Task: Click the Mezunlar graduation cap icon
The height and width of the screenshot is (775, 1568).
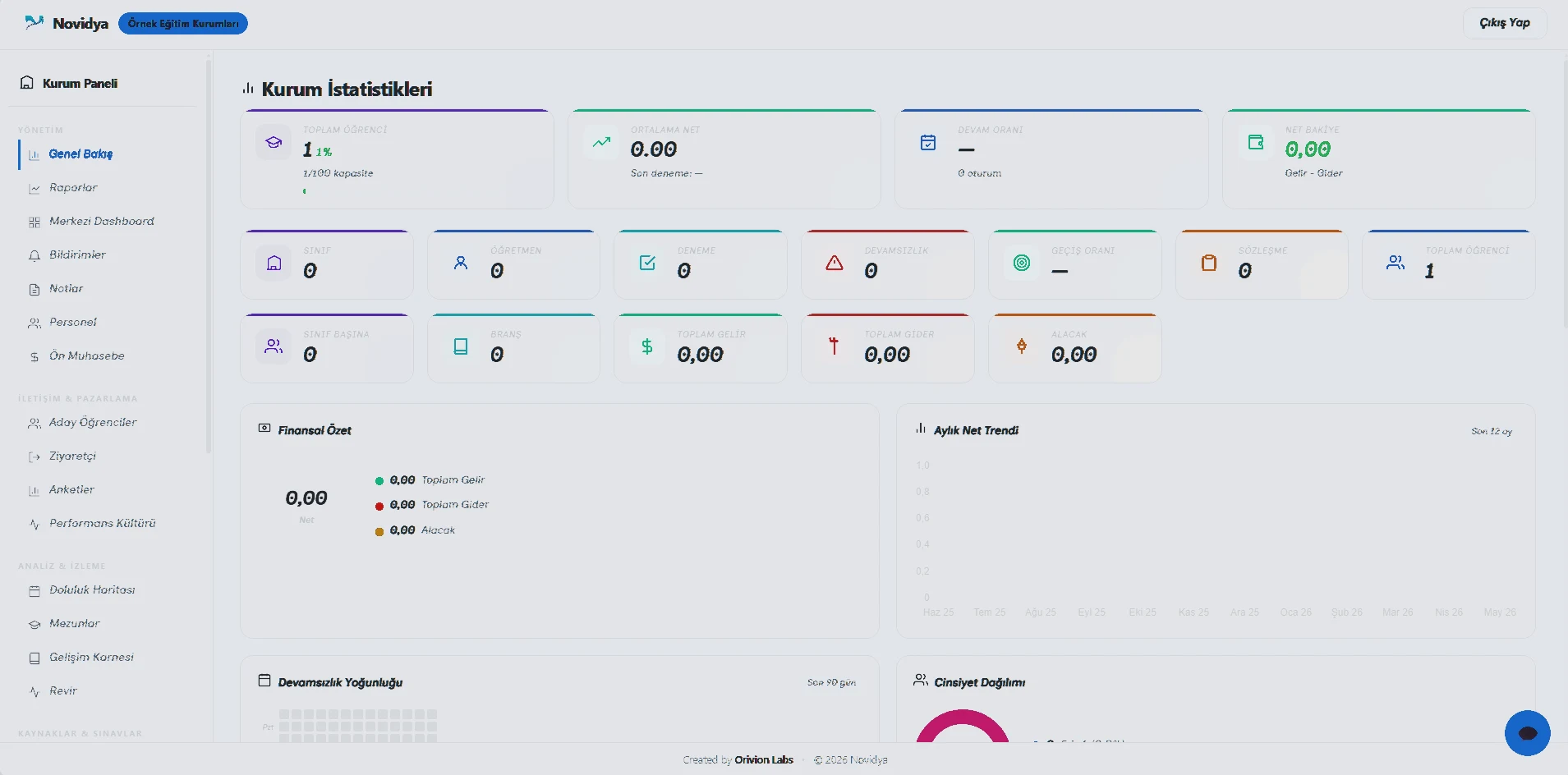Action: pyautogui.click(x=34, y=624)
